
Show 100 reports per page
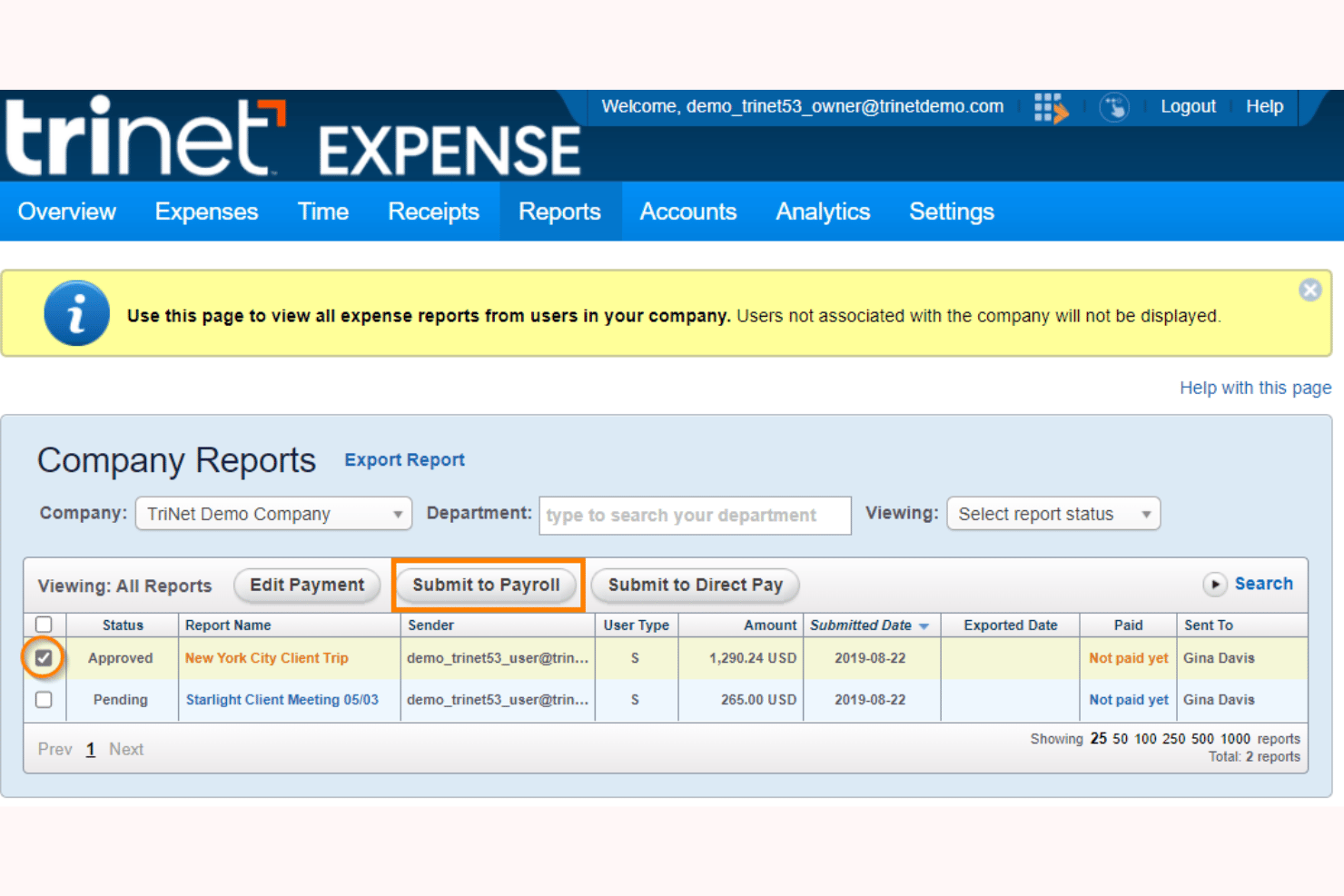(x=1145, y=739)
